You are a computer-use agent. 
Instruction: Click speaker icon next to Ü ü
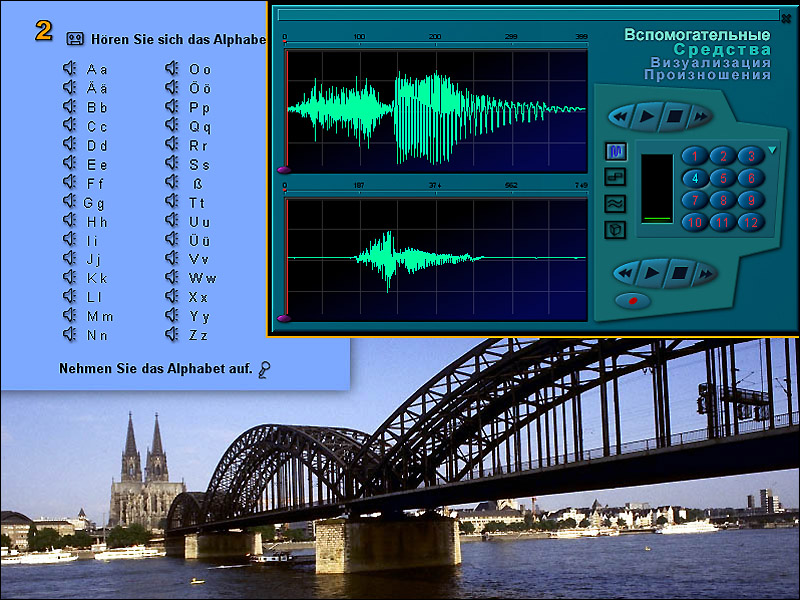[x=171, y=241]
